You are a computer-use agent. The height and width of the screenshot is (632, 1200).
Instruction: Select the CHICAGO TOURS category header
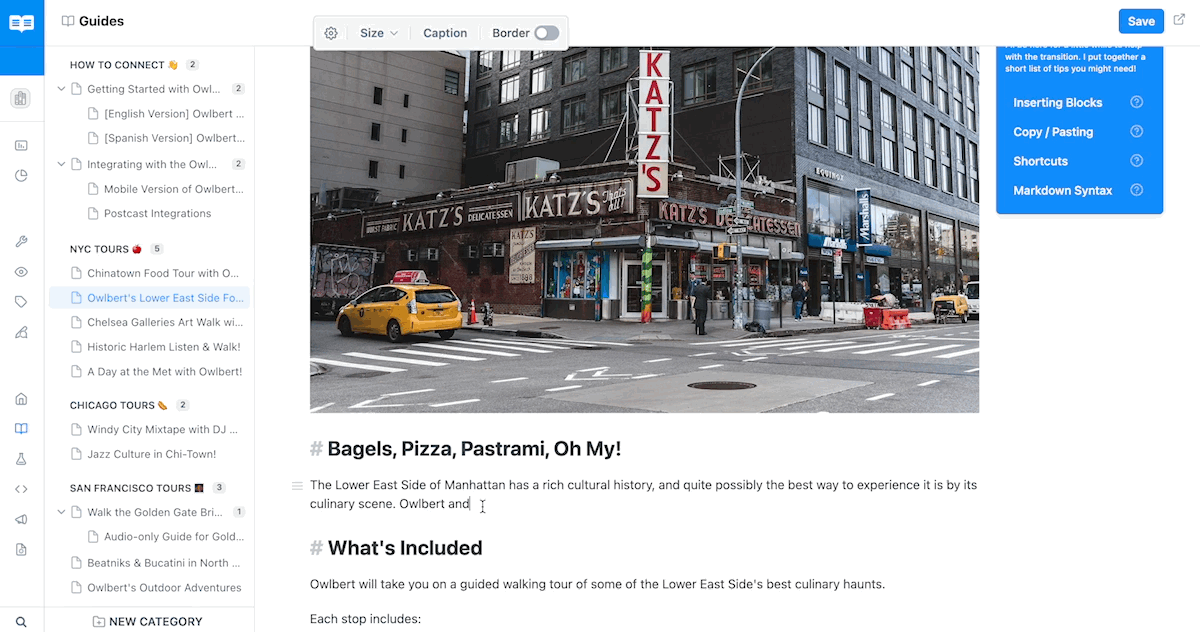coord(118,405)
